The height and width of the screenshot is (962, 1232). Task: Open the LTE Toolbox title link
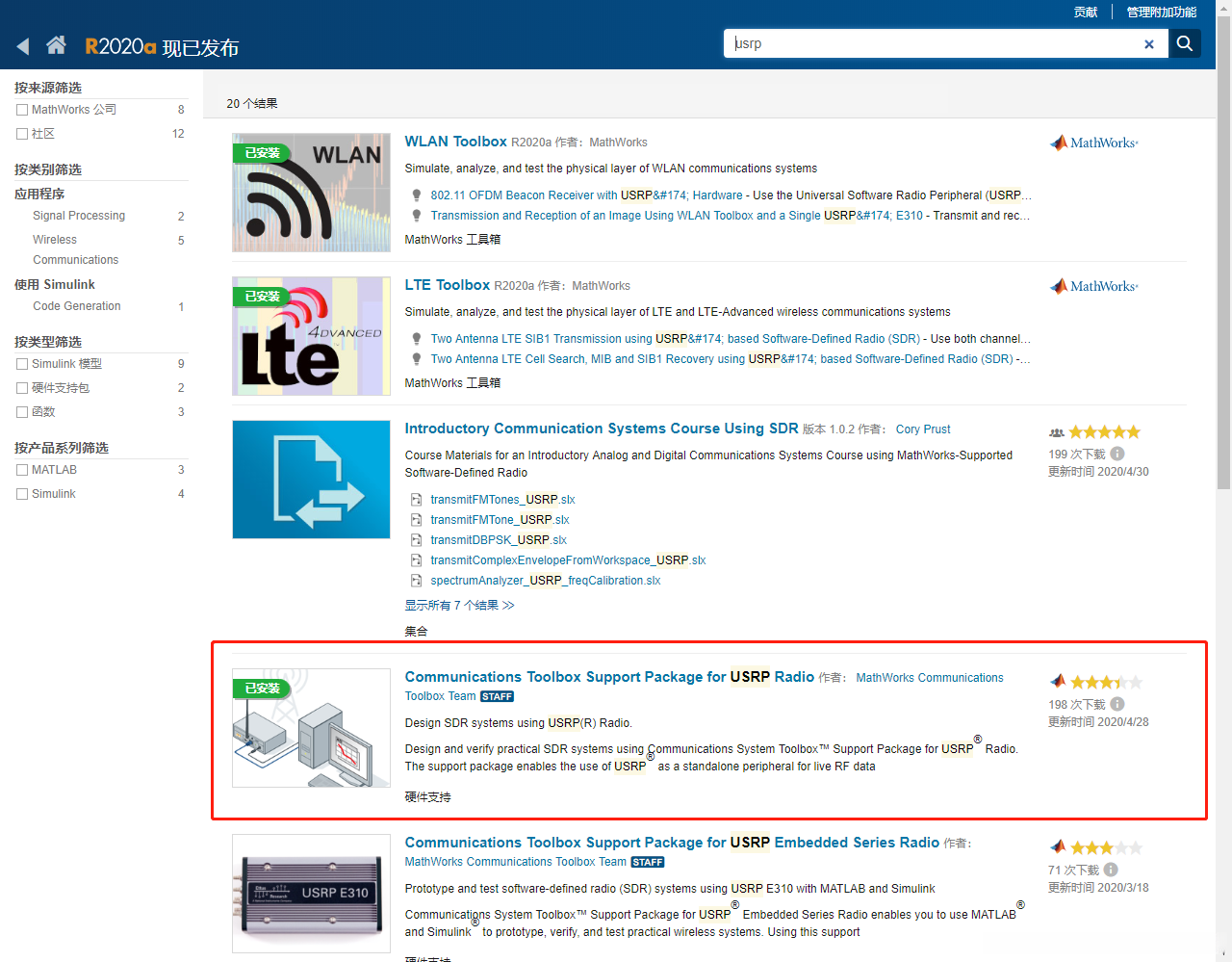(448, 285)
